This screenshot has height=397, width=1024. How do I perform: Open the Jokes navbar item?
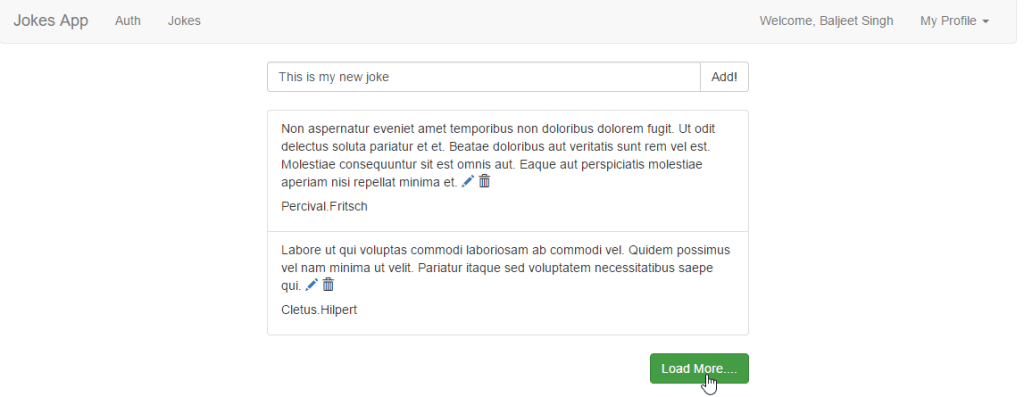184,21
